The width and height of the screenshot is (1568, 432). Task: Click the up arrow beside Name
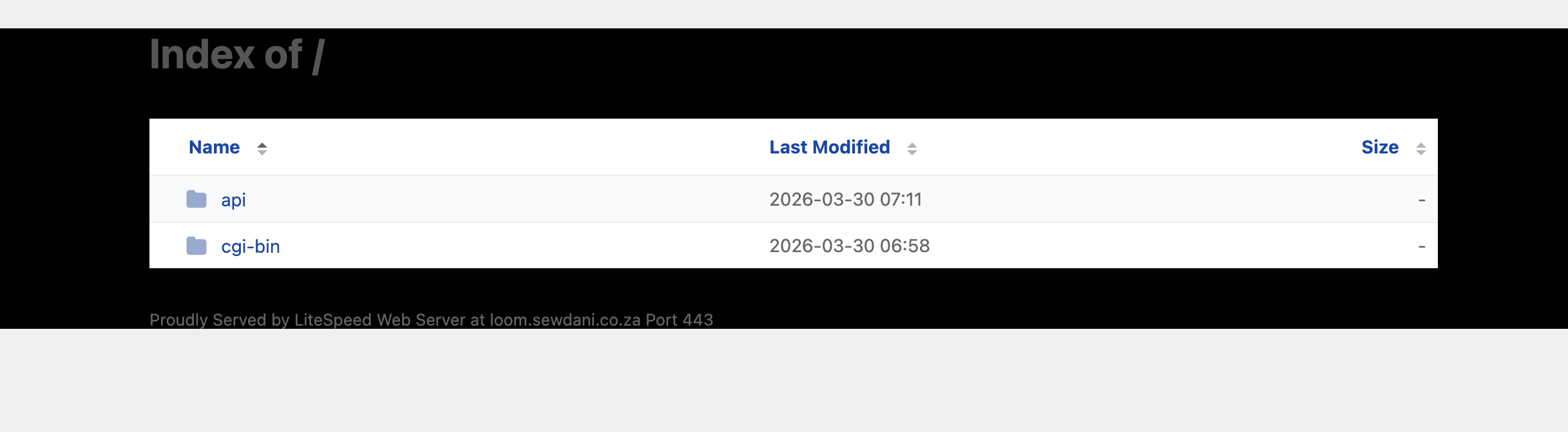pyautogui.click(x=262, y=144)
